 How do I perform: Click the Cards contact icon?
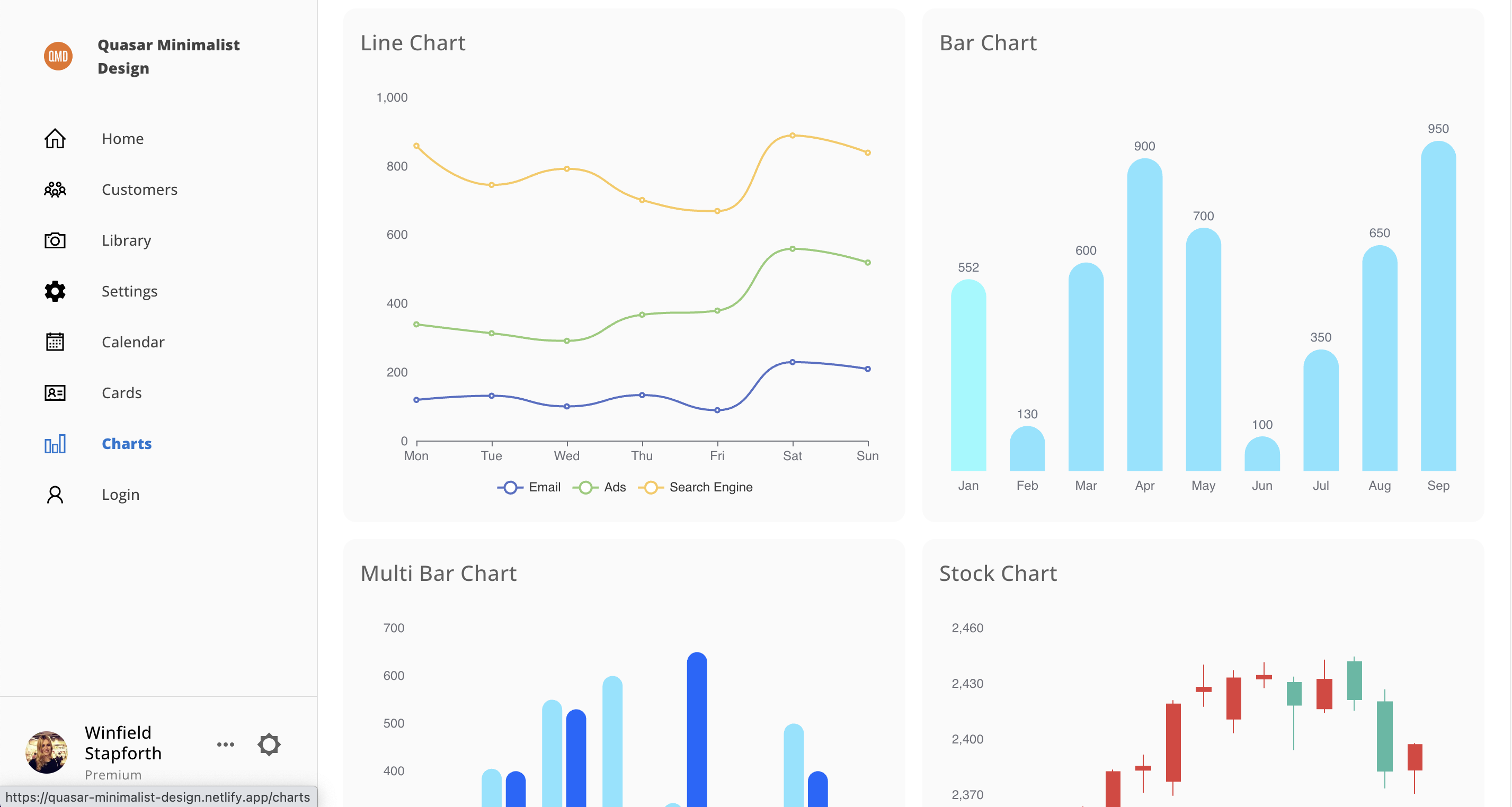tap(55, 393)
